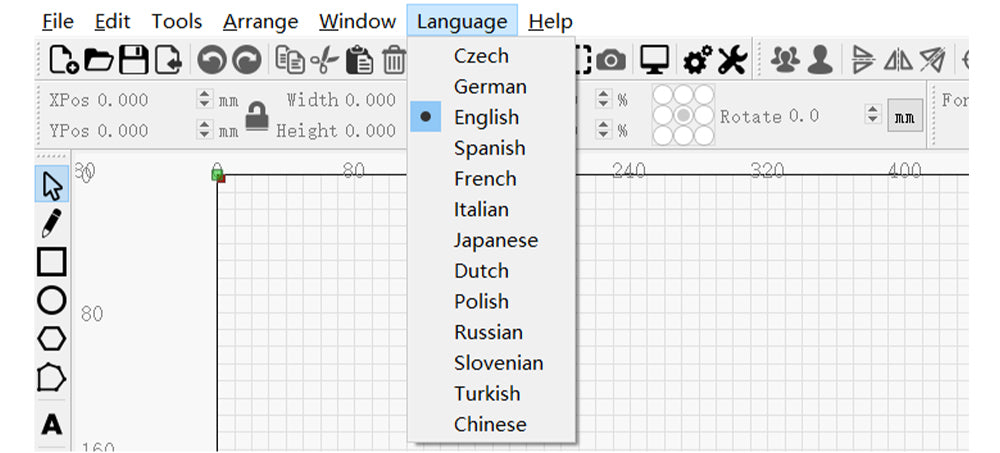Screen dimensions: 1000x453
Task: Toggle the aspect ratio lock
Action: click(x=259, y=115)
